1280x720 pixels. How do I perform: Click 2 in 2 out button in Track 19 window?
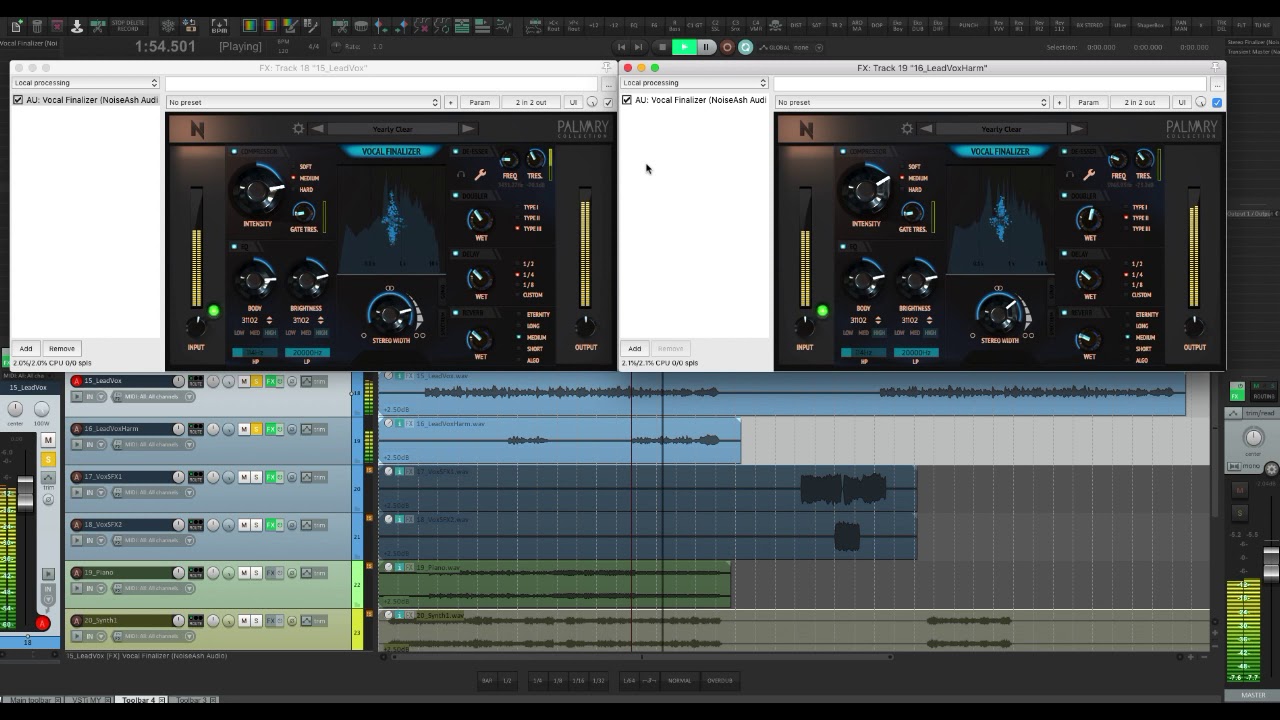[x=1140, y=102]
